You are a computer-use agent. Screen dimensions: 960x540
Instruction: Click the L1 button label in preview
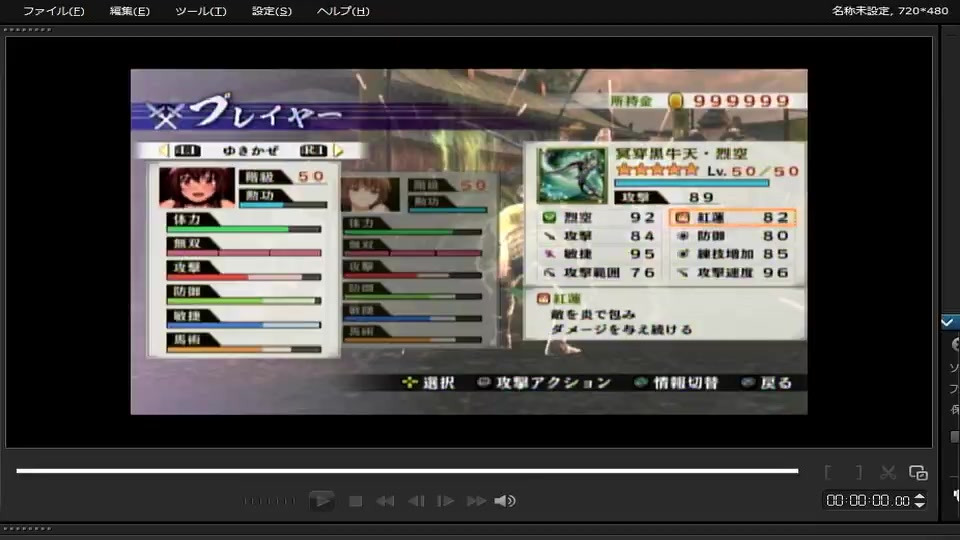pos(187,151)
